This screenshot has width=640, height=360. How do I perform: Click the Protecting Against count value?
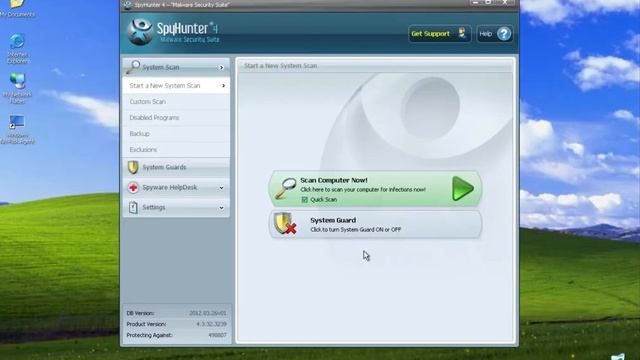click(x=217, y=335)
